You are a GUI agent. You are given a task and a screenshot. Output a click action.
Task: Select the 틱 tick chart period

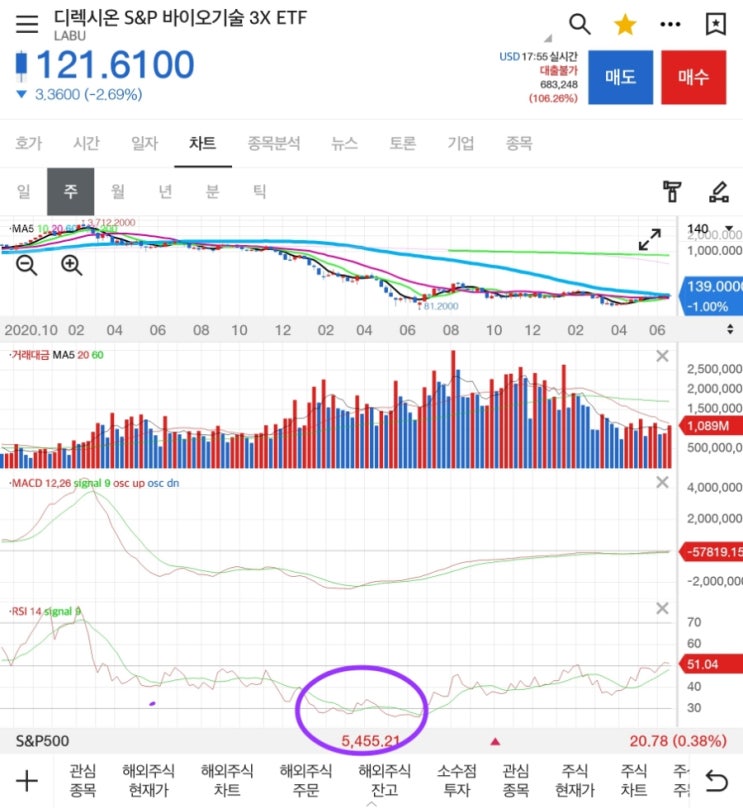tap(259, 192)
